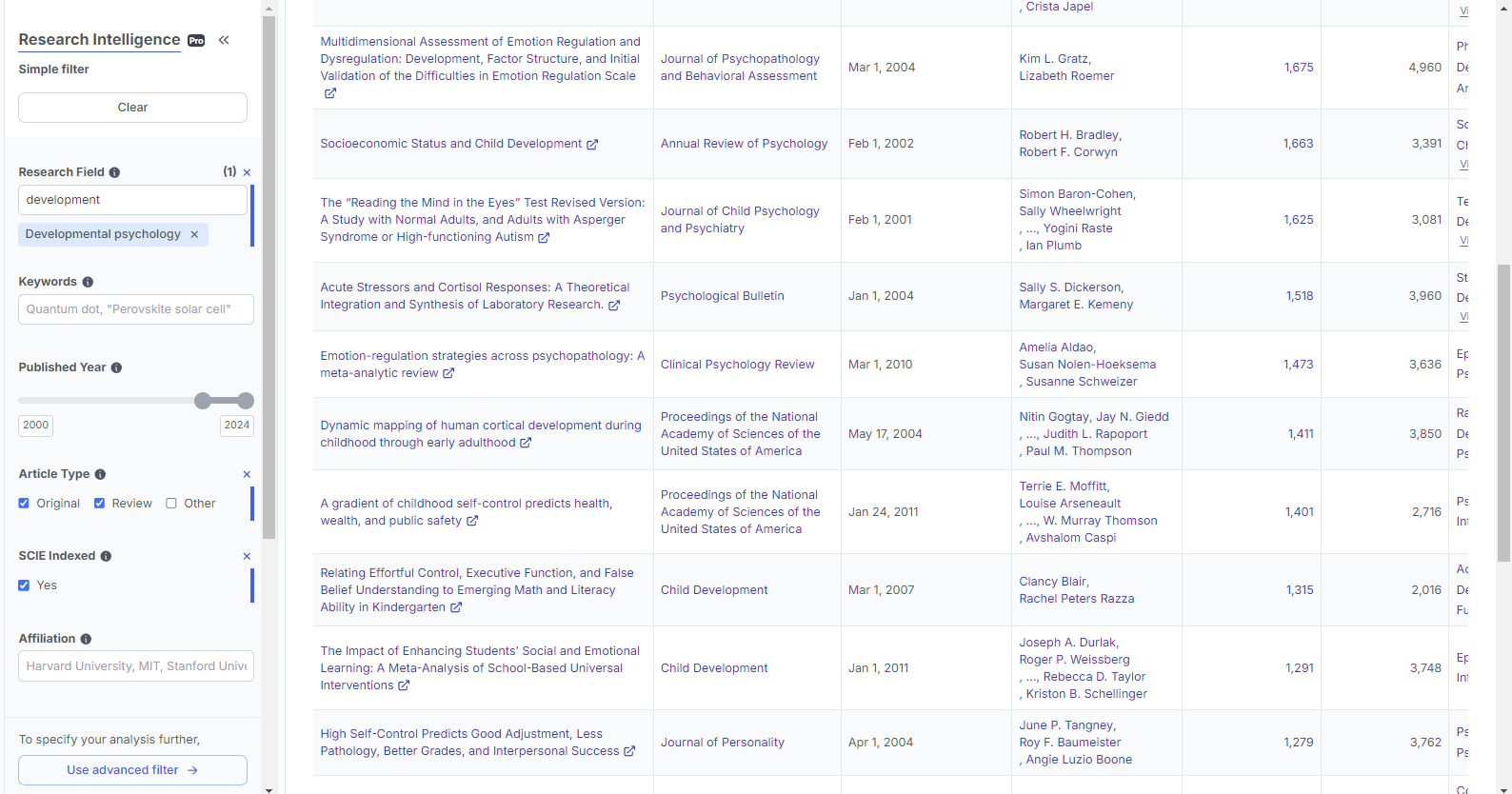Screen dimensions: 1512x794
Task: Edit the end year 2024 field
Action: click(x=237, y=426)
